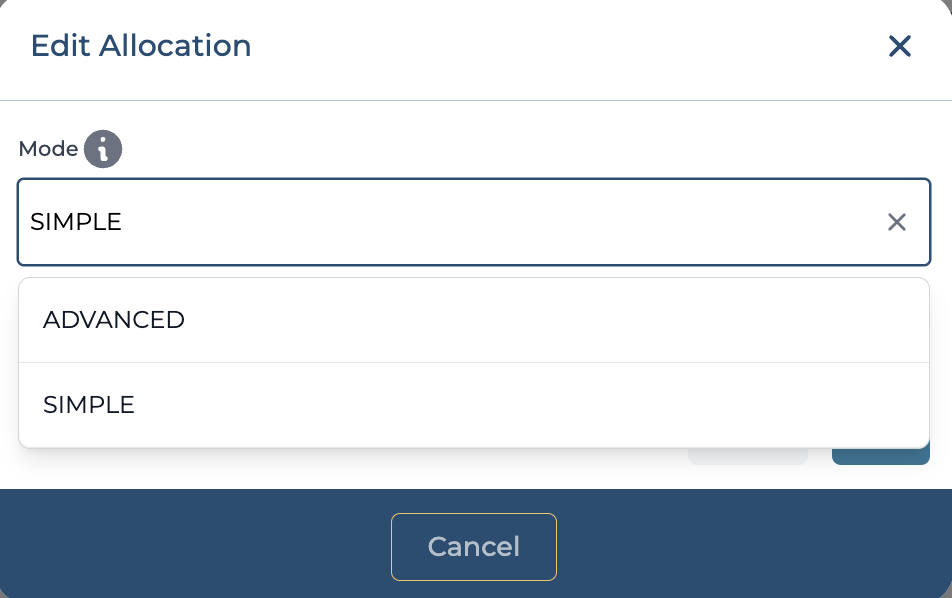Click the partially hidden gray button
This screenshot has width=952, height=598.
pyautogui.click(x=747, y=457)
